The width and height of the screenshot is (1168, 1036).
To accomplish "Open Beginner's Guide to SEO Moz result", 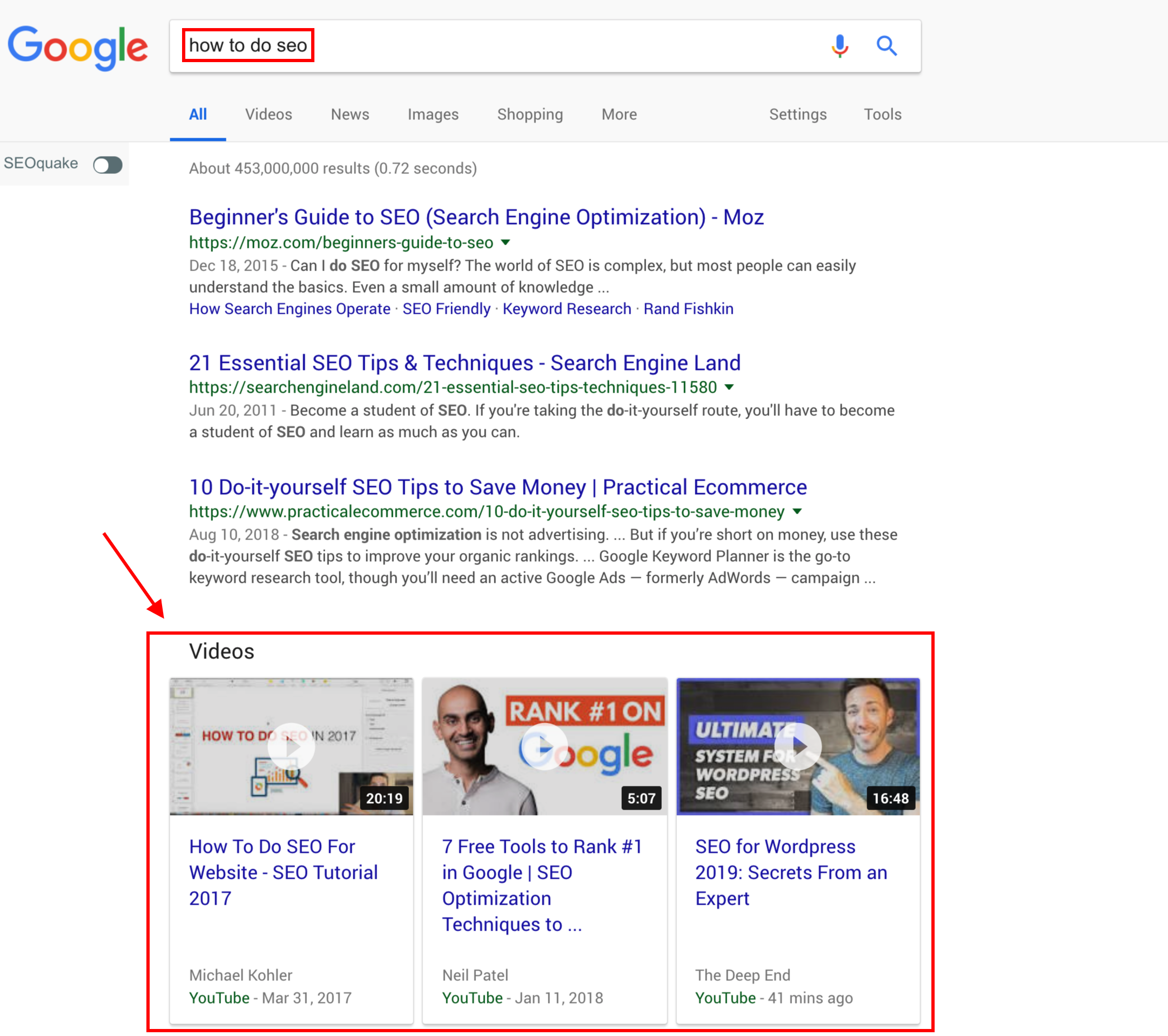I will pyautogui.click(x=476, y=217).
